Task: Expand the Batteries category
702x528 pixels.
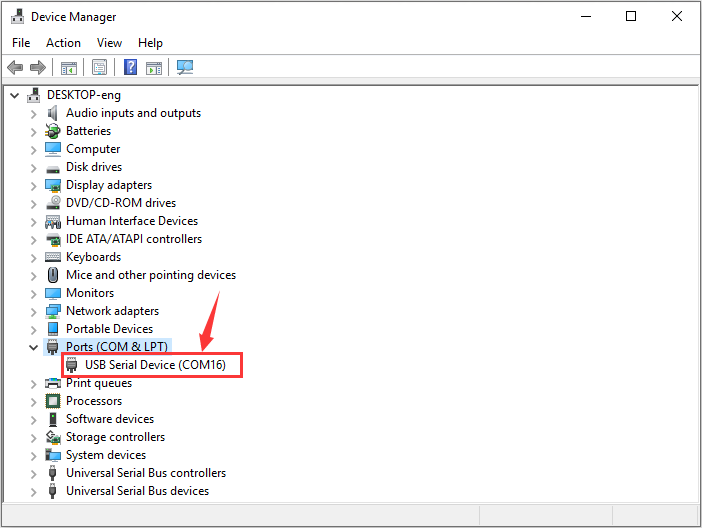Action: coord(34,132)
